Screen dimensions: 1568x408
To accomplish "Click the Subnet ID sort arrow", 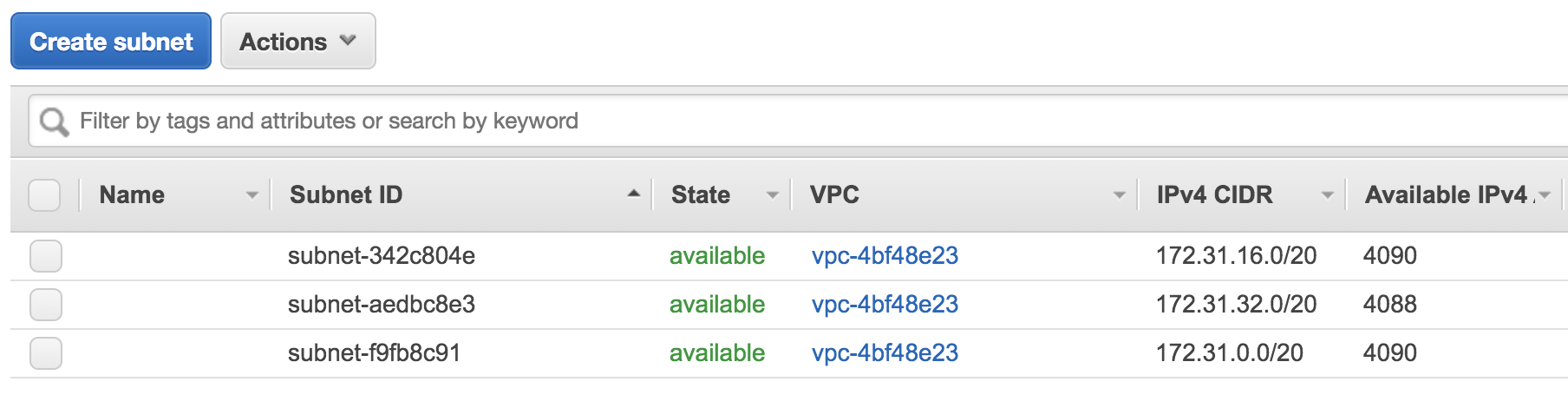I will pyautogui.click(x=634, y=194).
